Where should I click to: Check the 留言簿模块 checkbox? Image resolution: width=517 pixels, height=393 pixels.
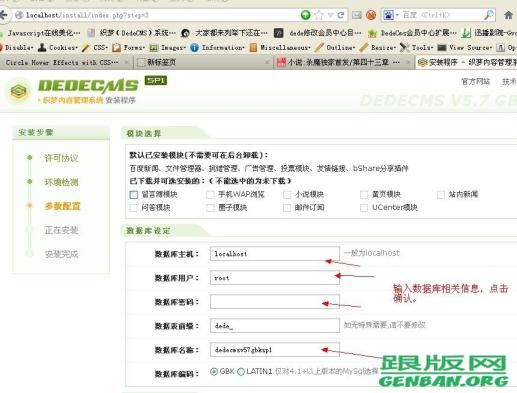point(134,194)
